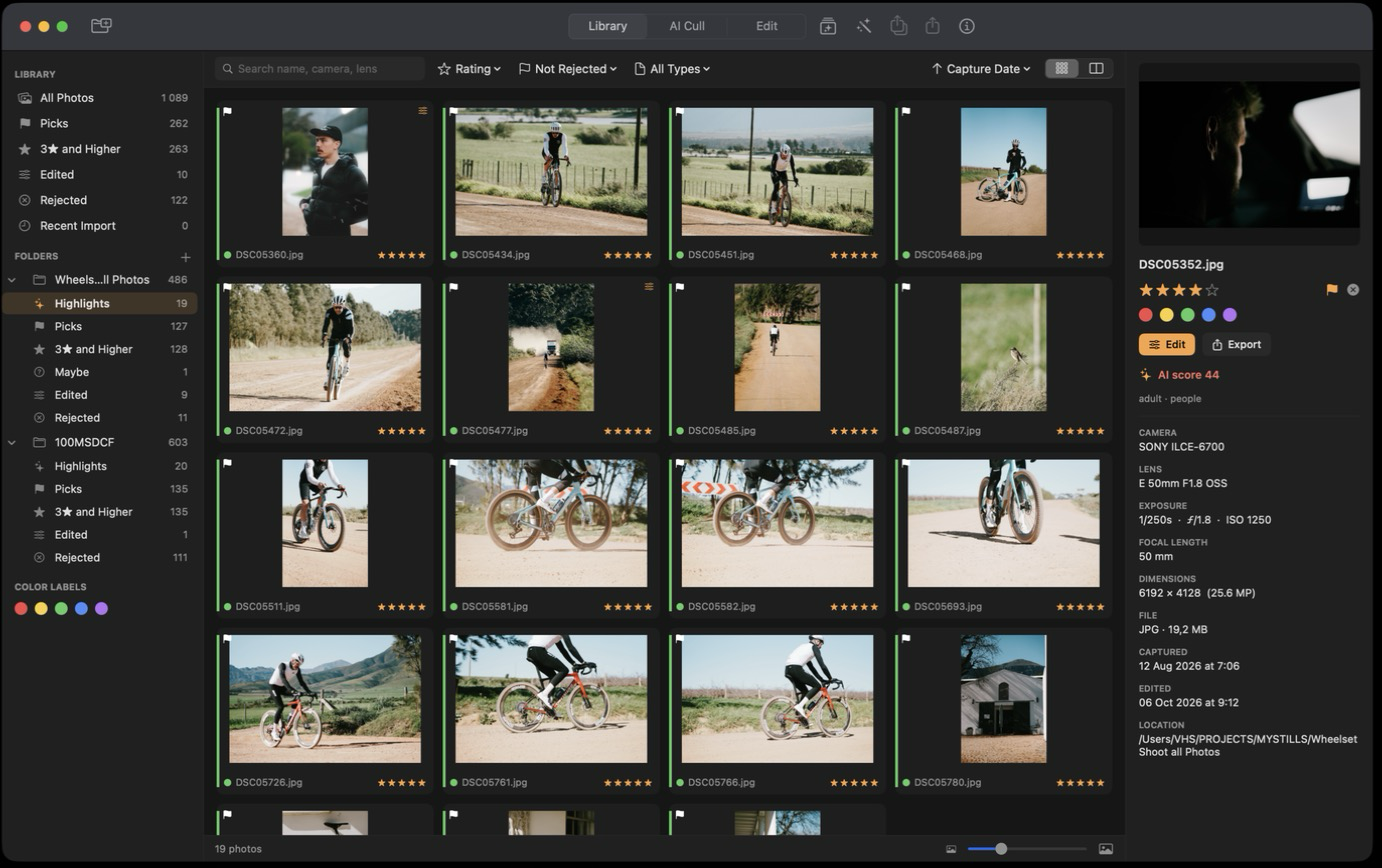
Task: Click the small thumbnail size icon
Action: 951,849
